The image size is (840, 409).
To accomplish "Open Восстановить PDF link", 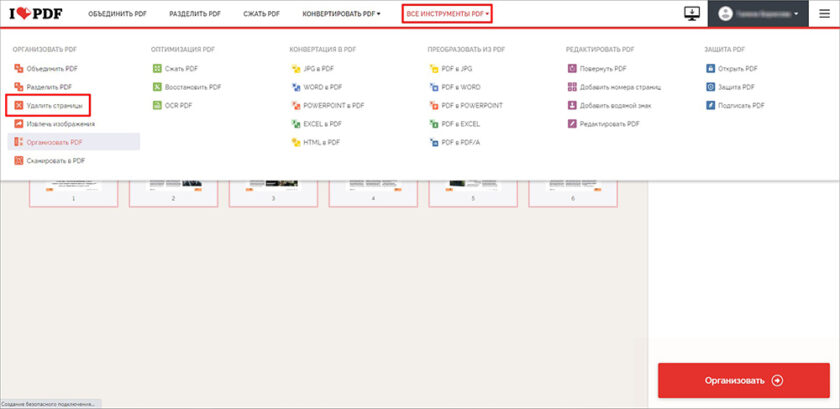I will tap(193, 87).
